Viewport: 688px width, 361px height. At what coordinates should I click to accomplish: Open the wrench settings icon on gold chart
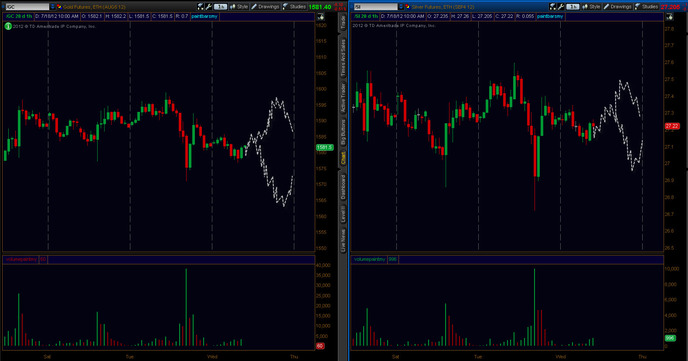click(x=209, y=7)
